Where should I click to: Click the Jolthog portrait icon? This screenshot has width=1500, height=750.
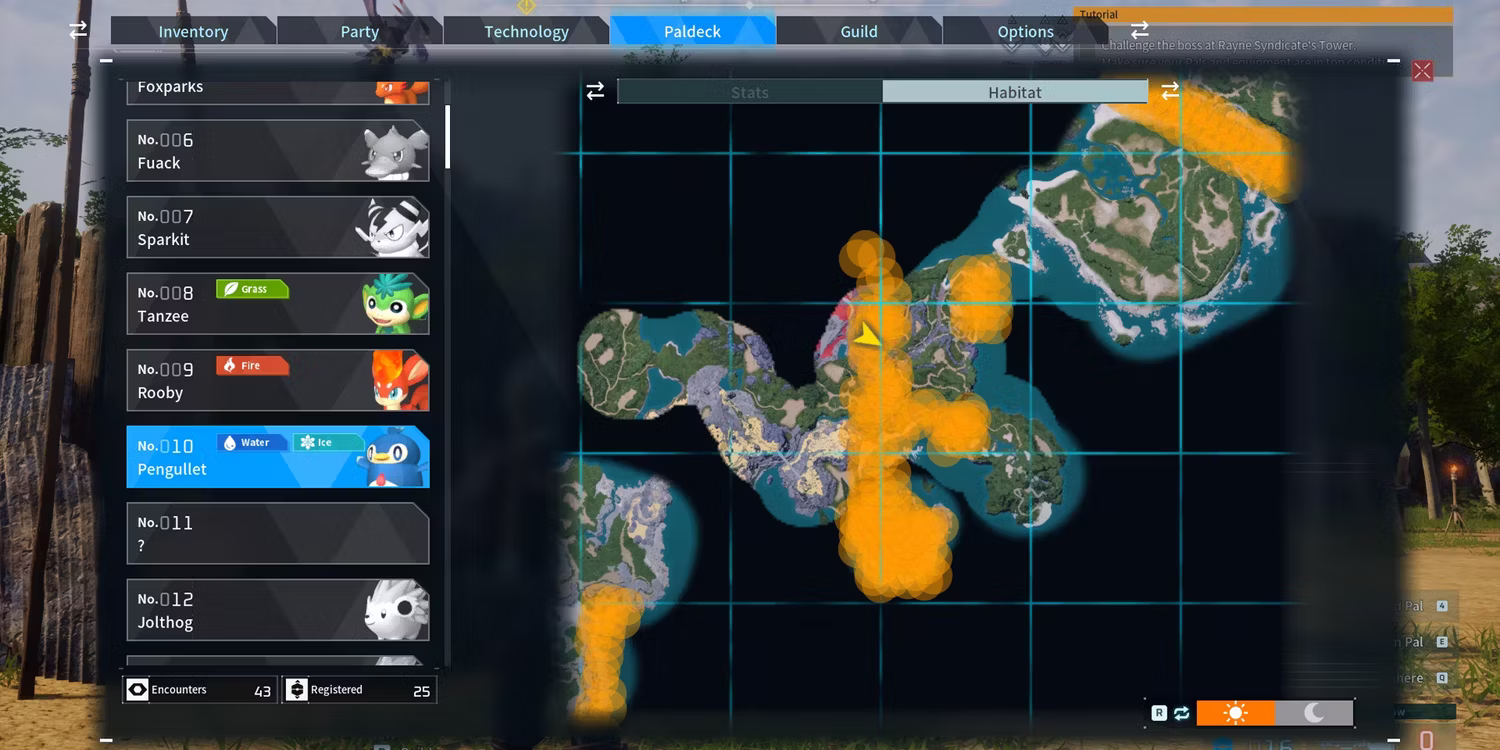click(x=397, y=610)
